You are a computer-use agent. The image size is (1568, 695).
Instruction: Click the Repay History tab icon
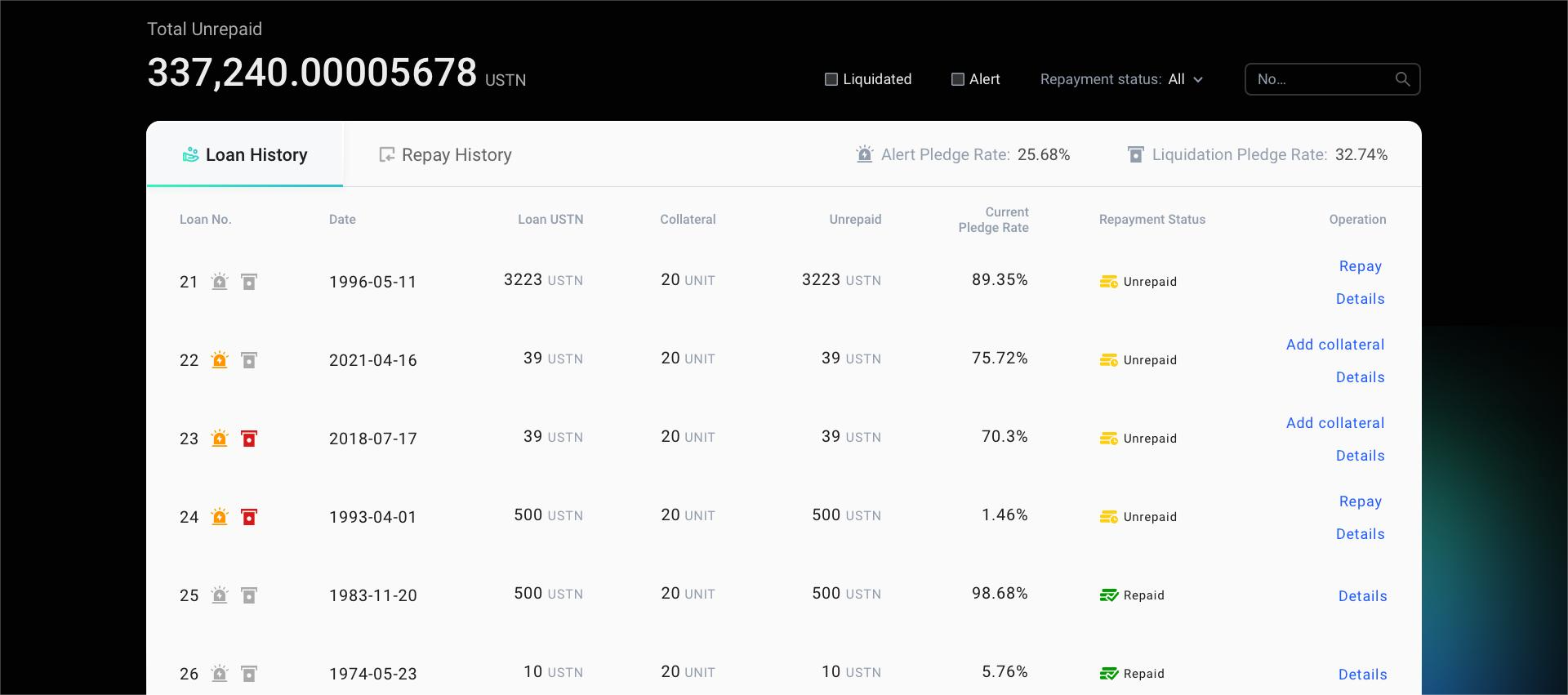(x=387, y=154)
